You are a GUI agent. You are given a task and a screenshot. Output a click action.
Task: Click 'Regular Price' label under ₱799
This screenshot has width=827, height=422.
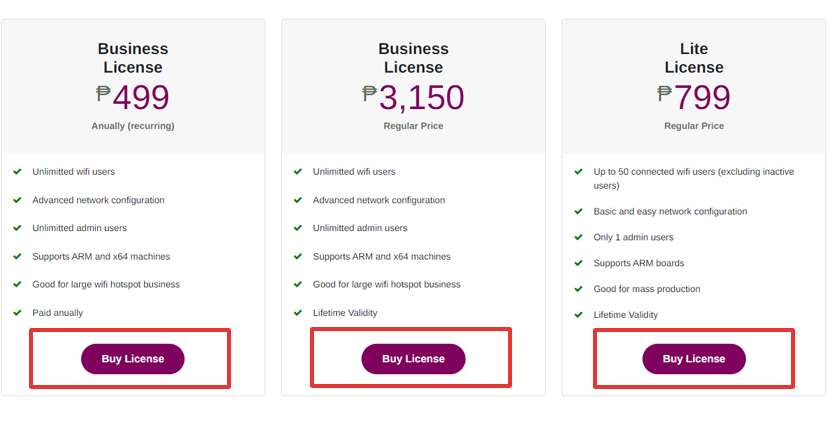tap(694, 126)
